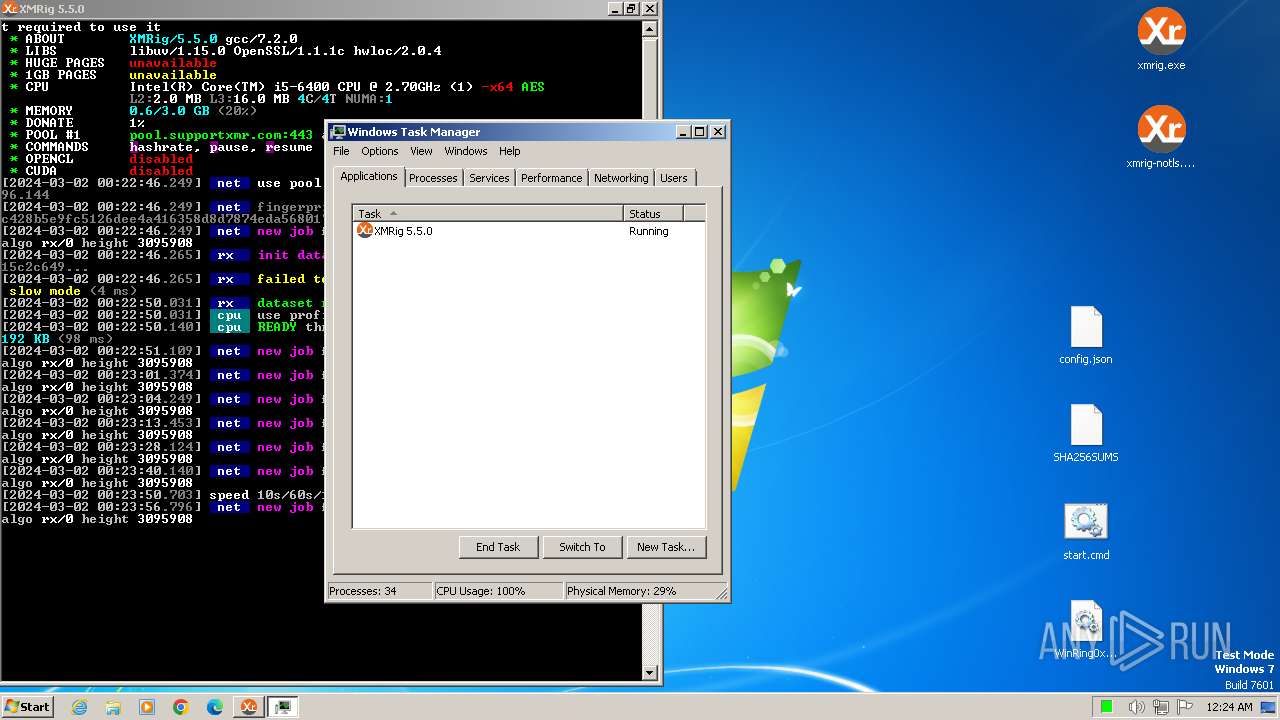Select the SHA256SUMS file icon
Viewport: 1280px width, 720px height.
pos(1086,434)
